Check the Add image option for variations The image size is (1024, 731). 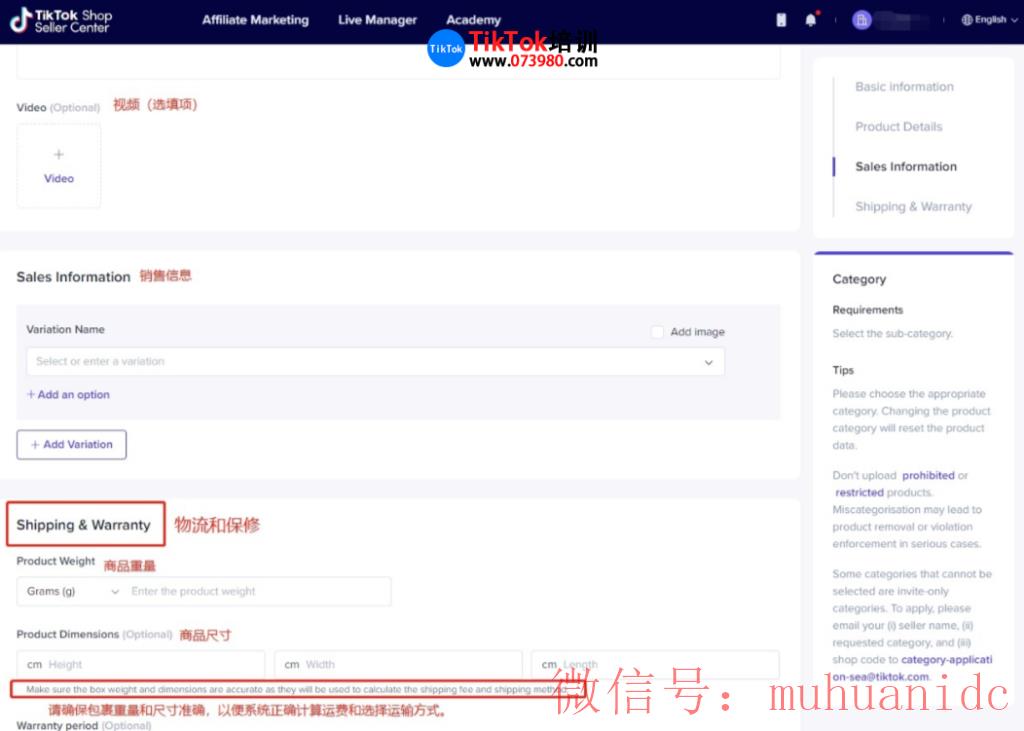[x=656, y=331]
